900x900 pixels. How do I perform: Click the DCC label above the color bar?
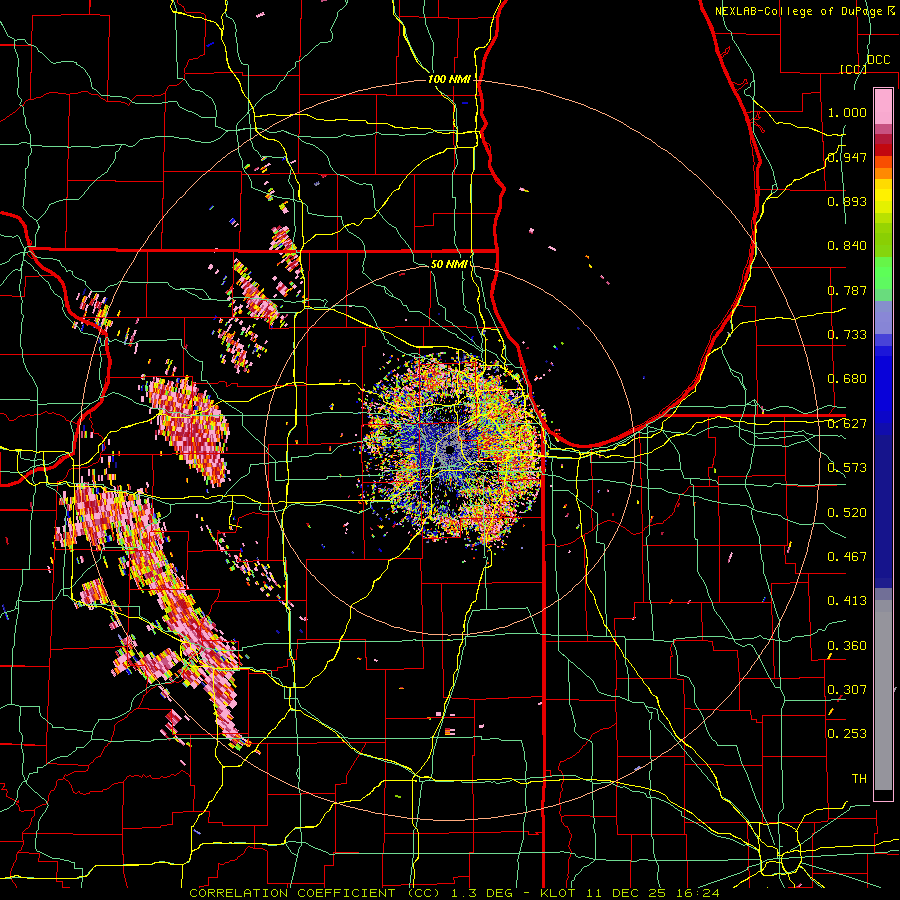click(x=878, y=60)
